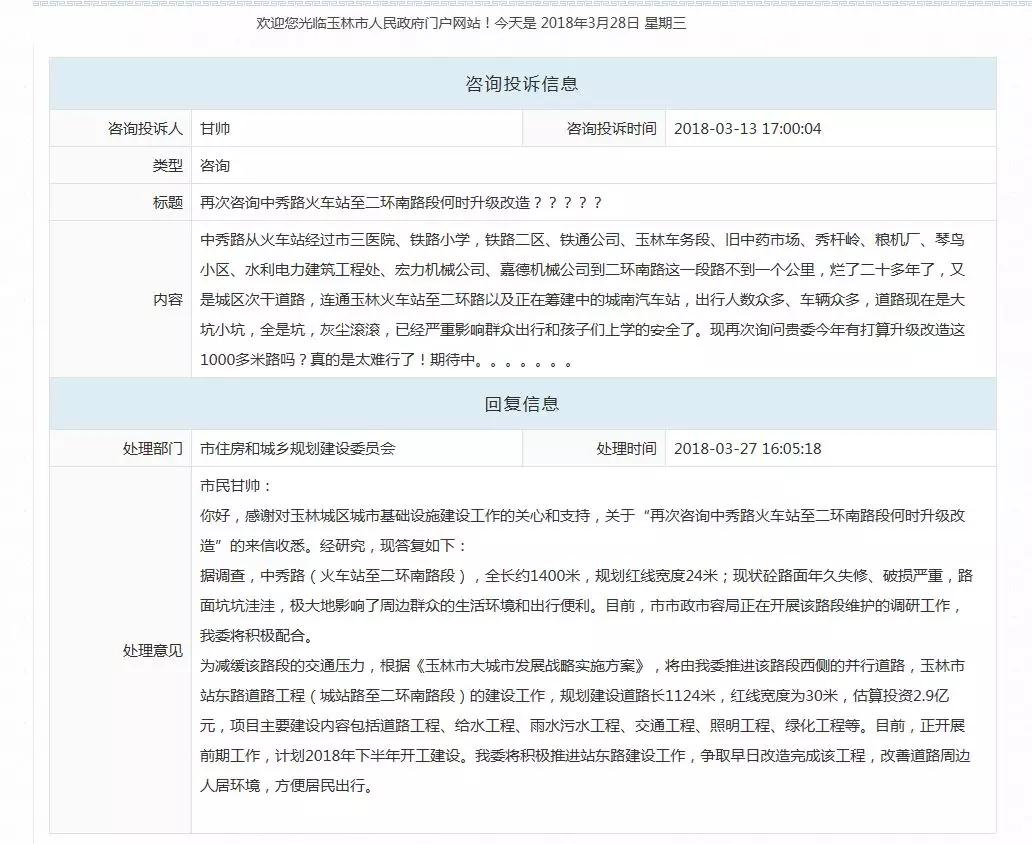Click the reply line starting '你好，感谢对玉林城区'
The width and height of the screenshot is (1032, 844).
582,515
